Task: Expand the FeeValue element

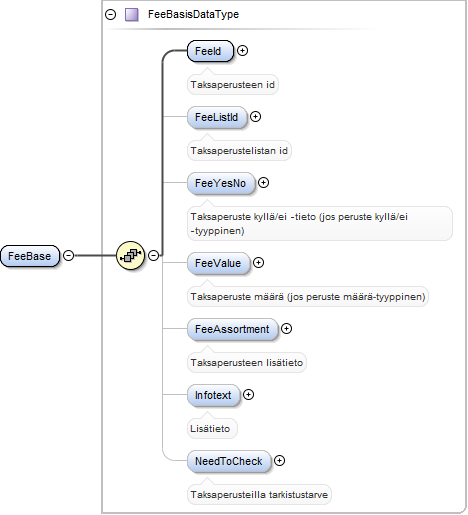Action: pyautogui.click(x=258, y=263)
